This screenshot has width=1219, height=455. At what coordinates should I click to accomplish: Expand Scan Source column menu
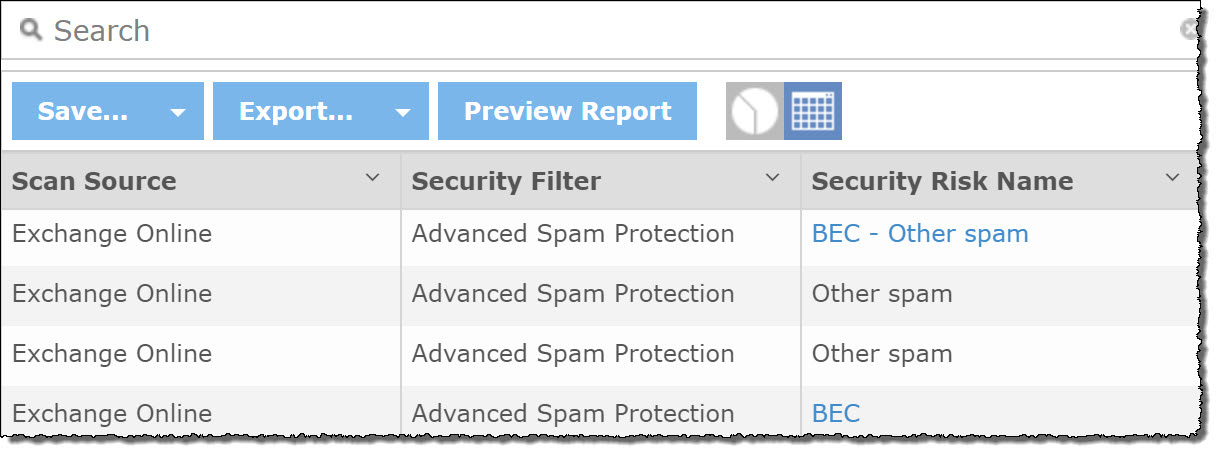coord(373,178)
